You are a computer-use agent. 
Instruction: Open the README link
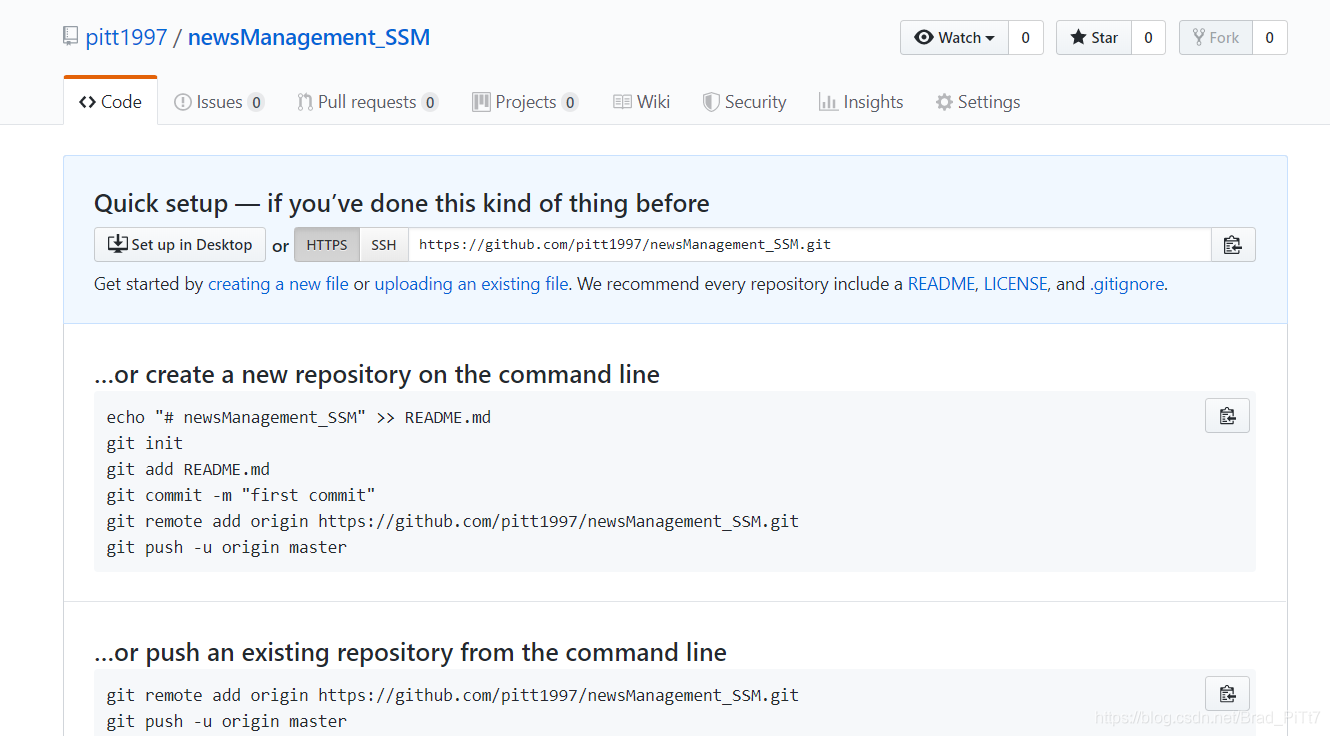coord(941,284)
